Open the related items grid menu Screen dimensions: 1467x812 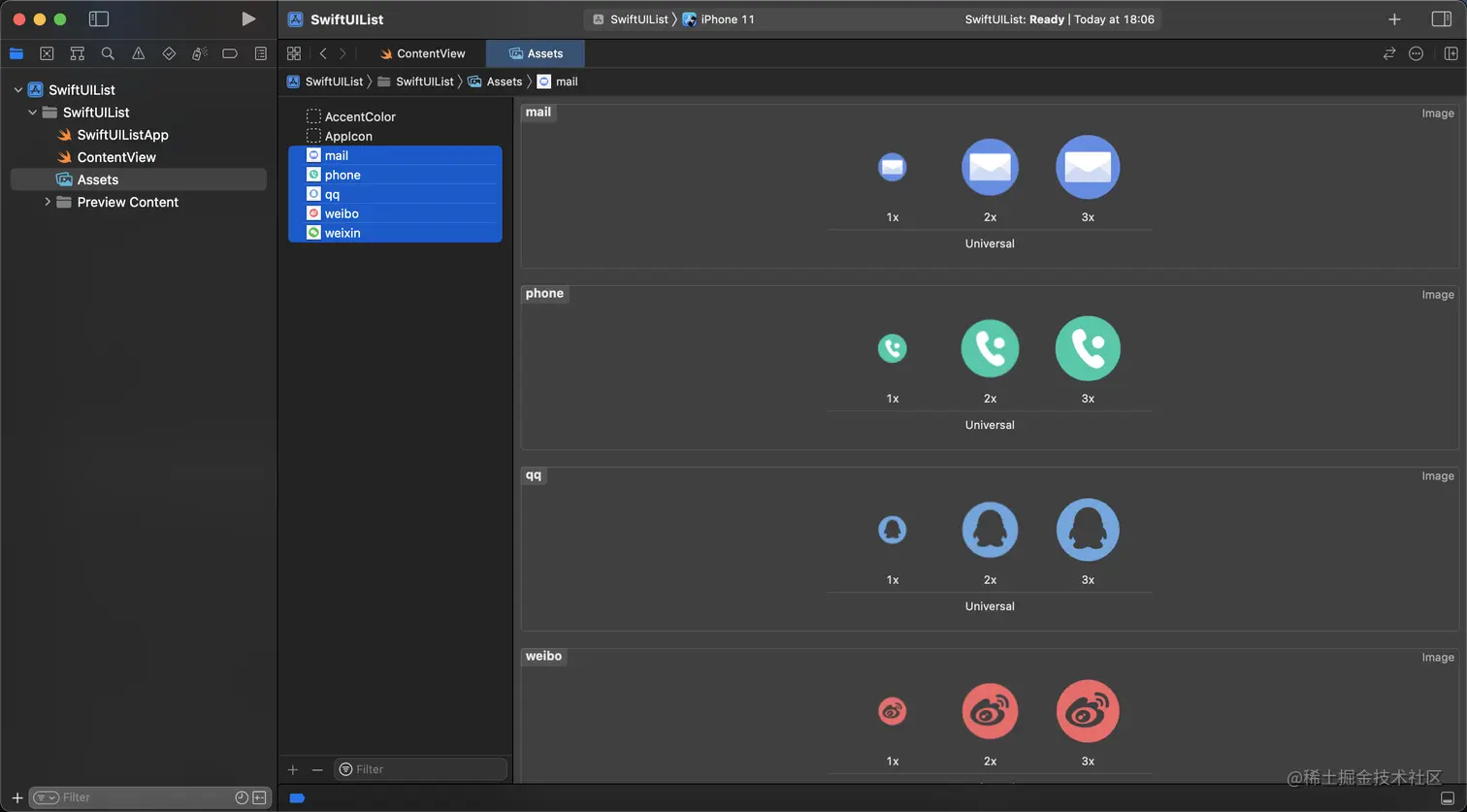point(294,53)
